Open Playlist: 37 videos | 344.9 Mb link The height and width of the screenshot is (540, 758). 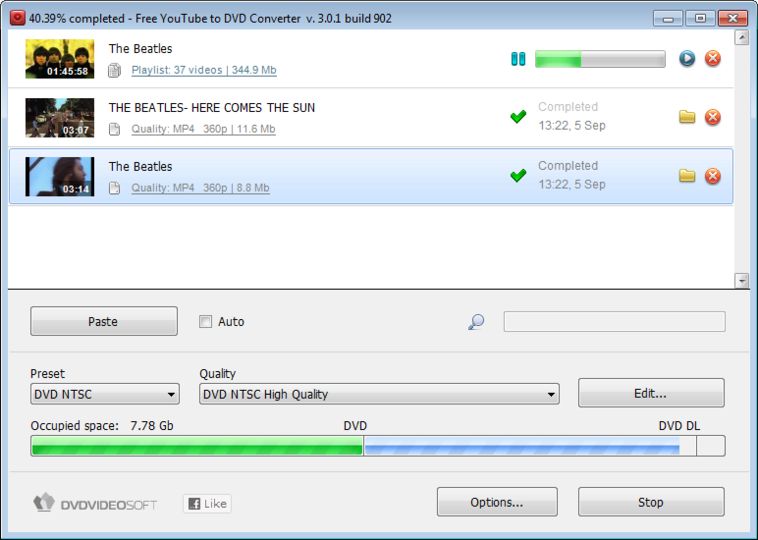tap(204, 70)
